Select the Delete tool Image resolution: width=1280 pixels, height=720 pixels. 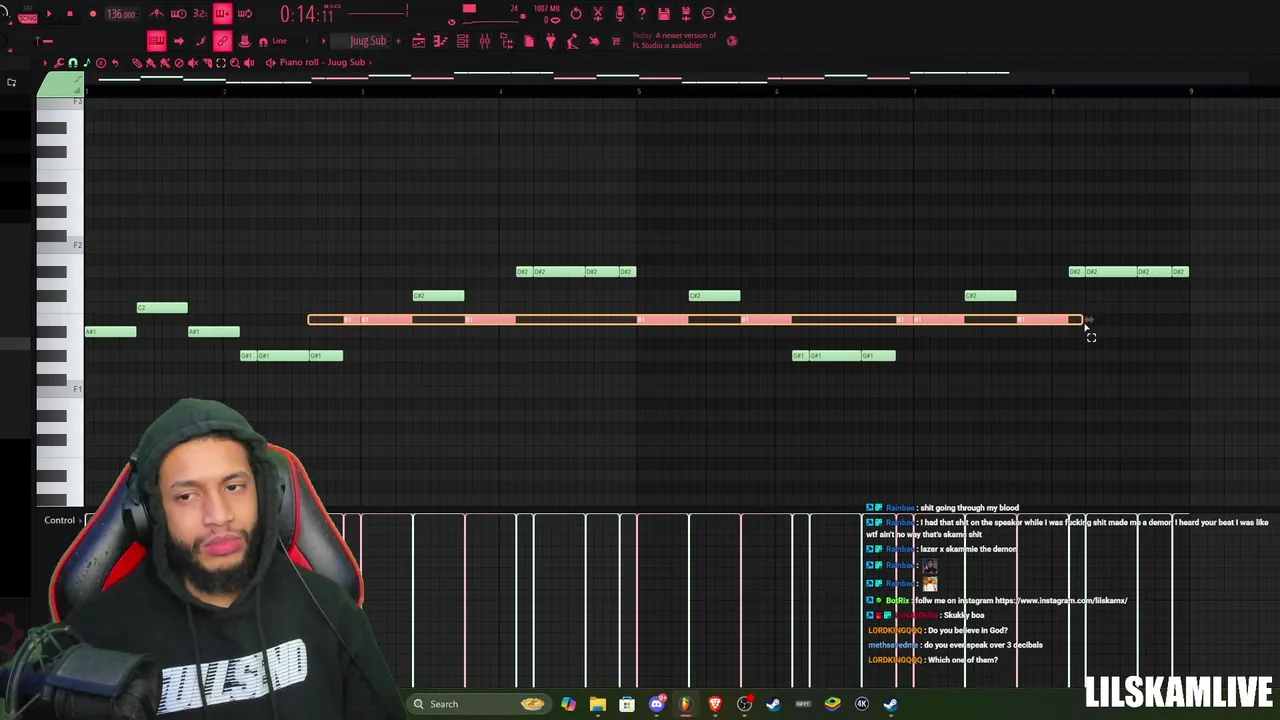[x=178, y=63]
